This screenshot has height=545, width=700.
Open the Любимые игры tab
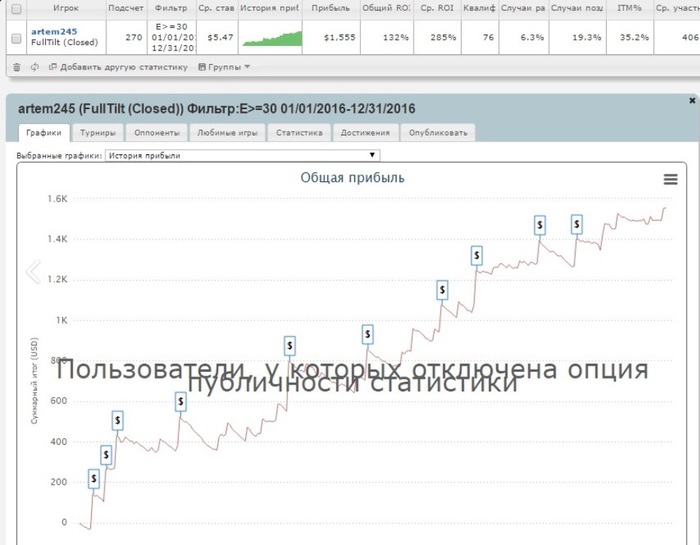click(x=227, y=133)
